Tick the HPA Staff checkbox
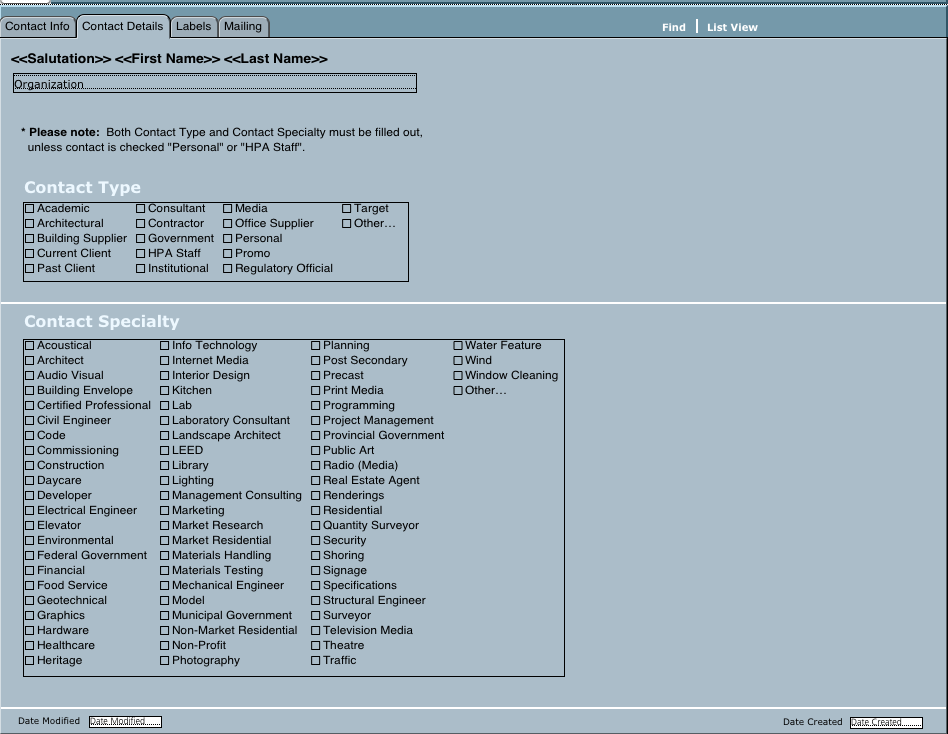Screen dimensions: 948x734 141,254
